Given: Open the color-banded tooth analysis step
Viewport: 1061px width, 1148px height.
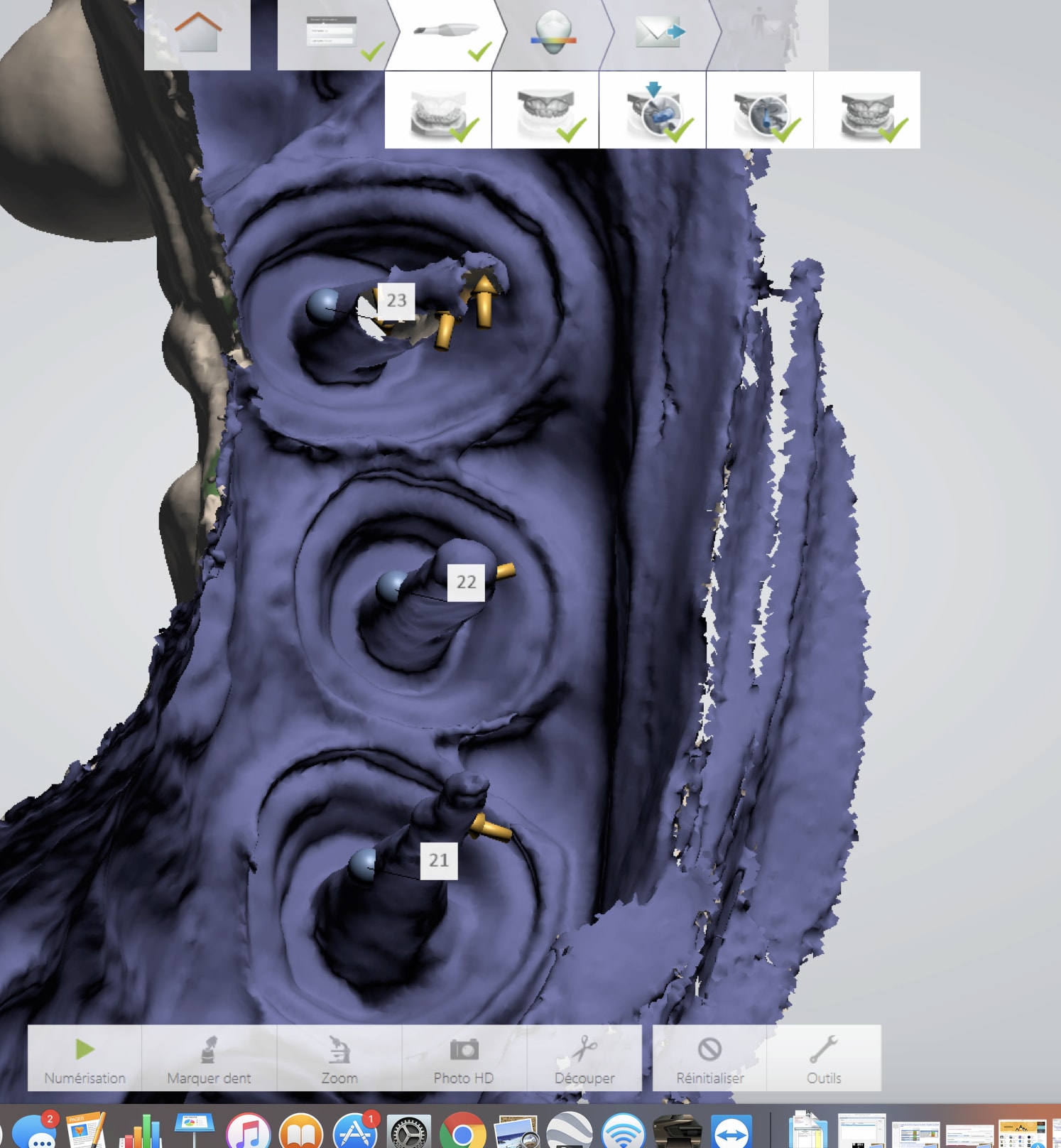Looking at the screenshot, I should click(x=553, y=34).
